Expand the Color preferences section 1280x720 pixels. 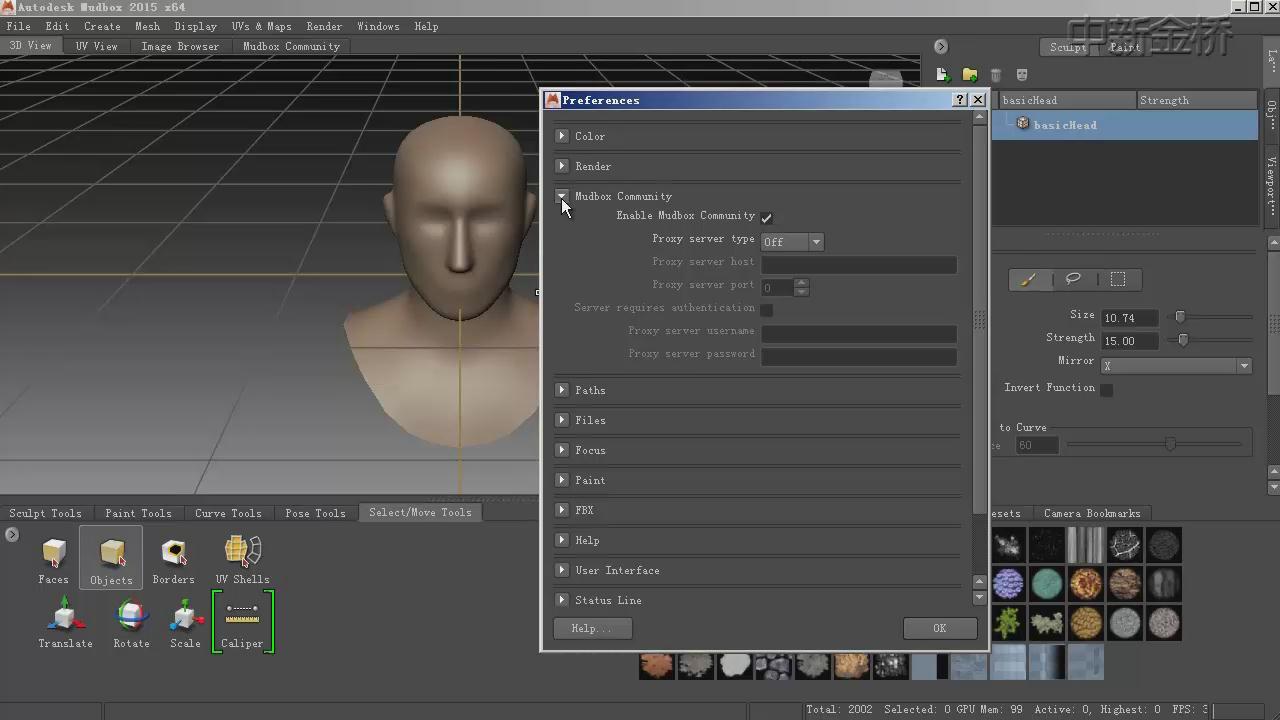562,136
